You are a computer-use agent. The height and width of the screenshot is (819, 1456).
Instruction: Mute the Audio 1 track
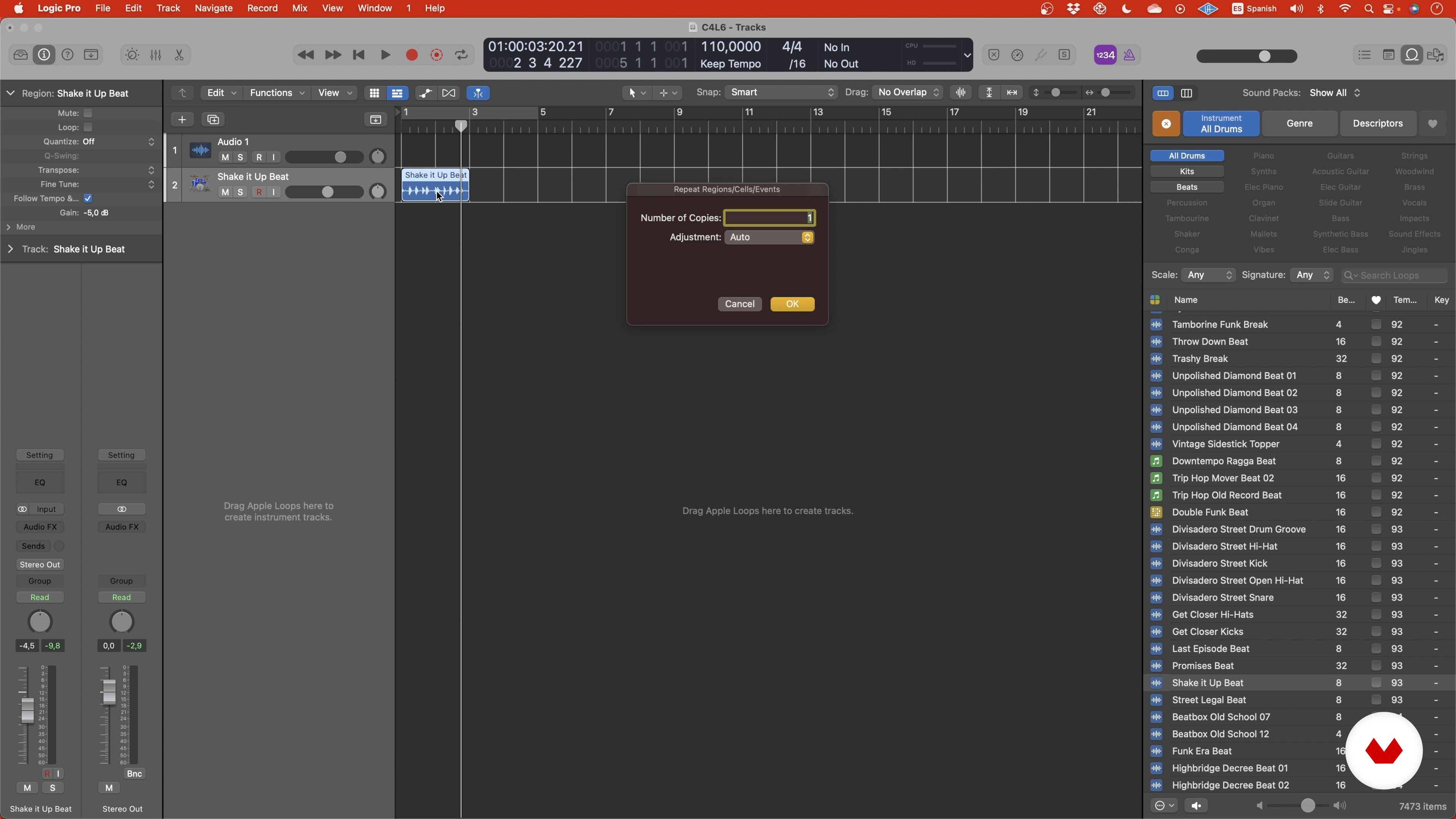click(x=225, y=157)
